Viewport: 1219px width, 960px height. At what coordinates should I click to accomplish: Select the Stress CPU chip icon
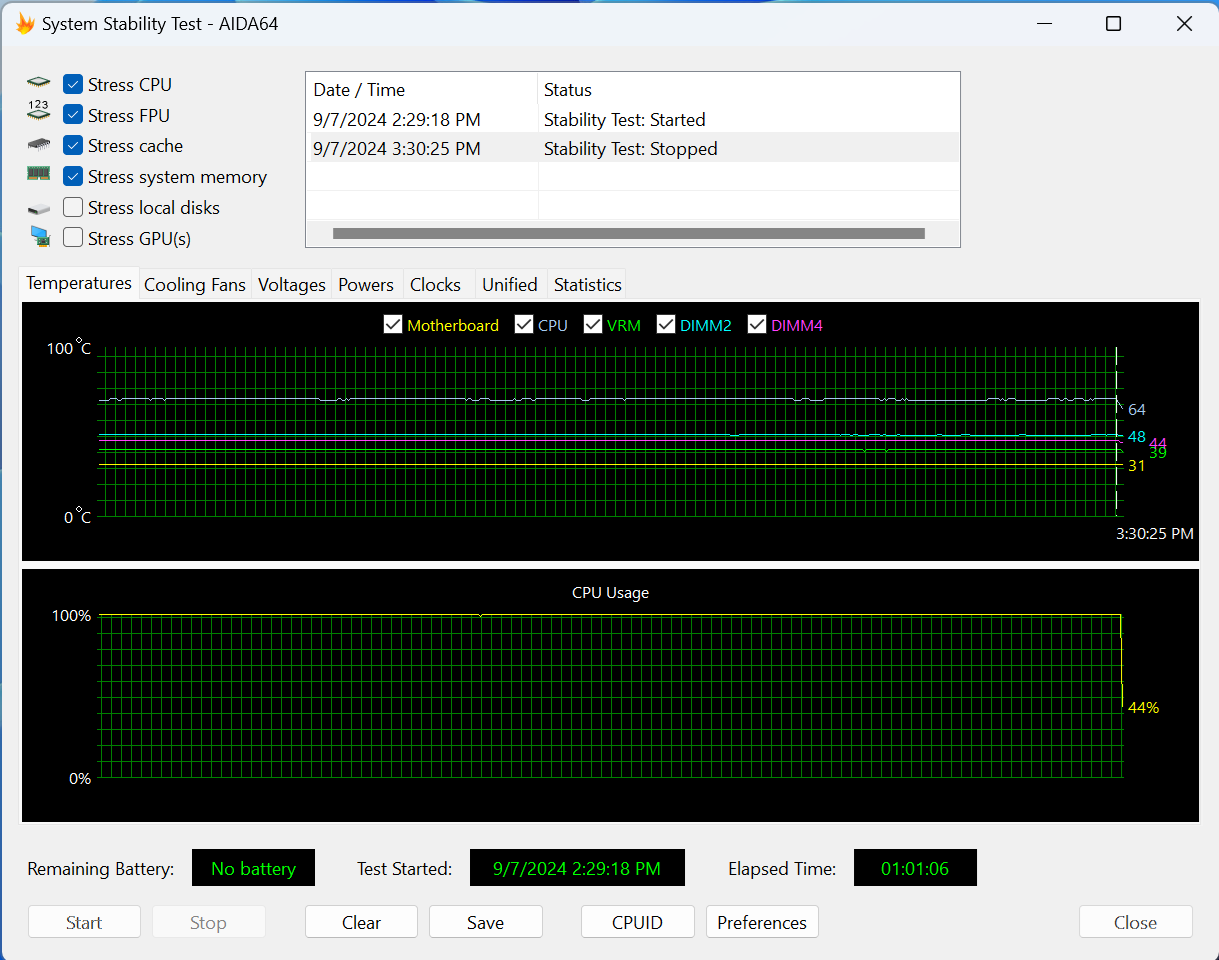[x=38, y=84]
